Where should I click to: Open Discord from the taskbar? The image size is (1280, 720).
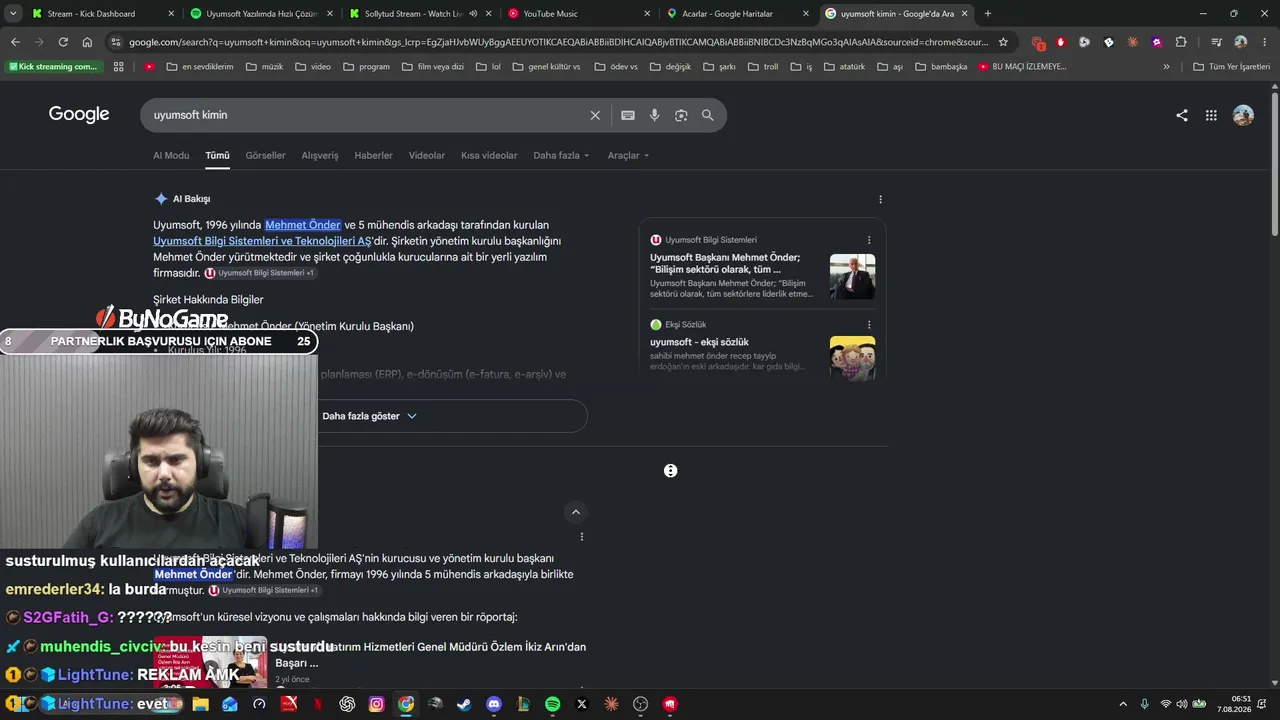click(x=493, y=704)
